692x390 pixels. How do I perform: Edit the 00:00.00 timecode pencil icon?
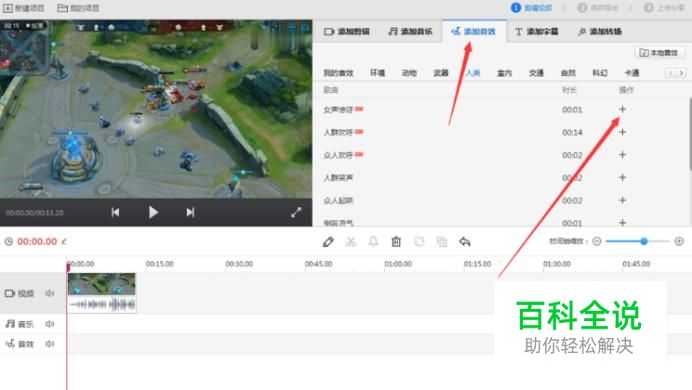pyautogui.click(x=64, y=241)
